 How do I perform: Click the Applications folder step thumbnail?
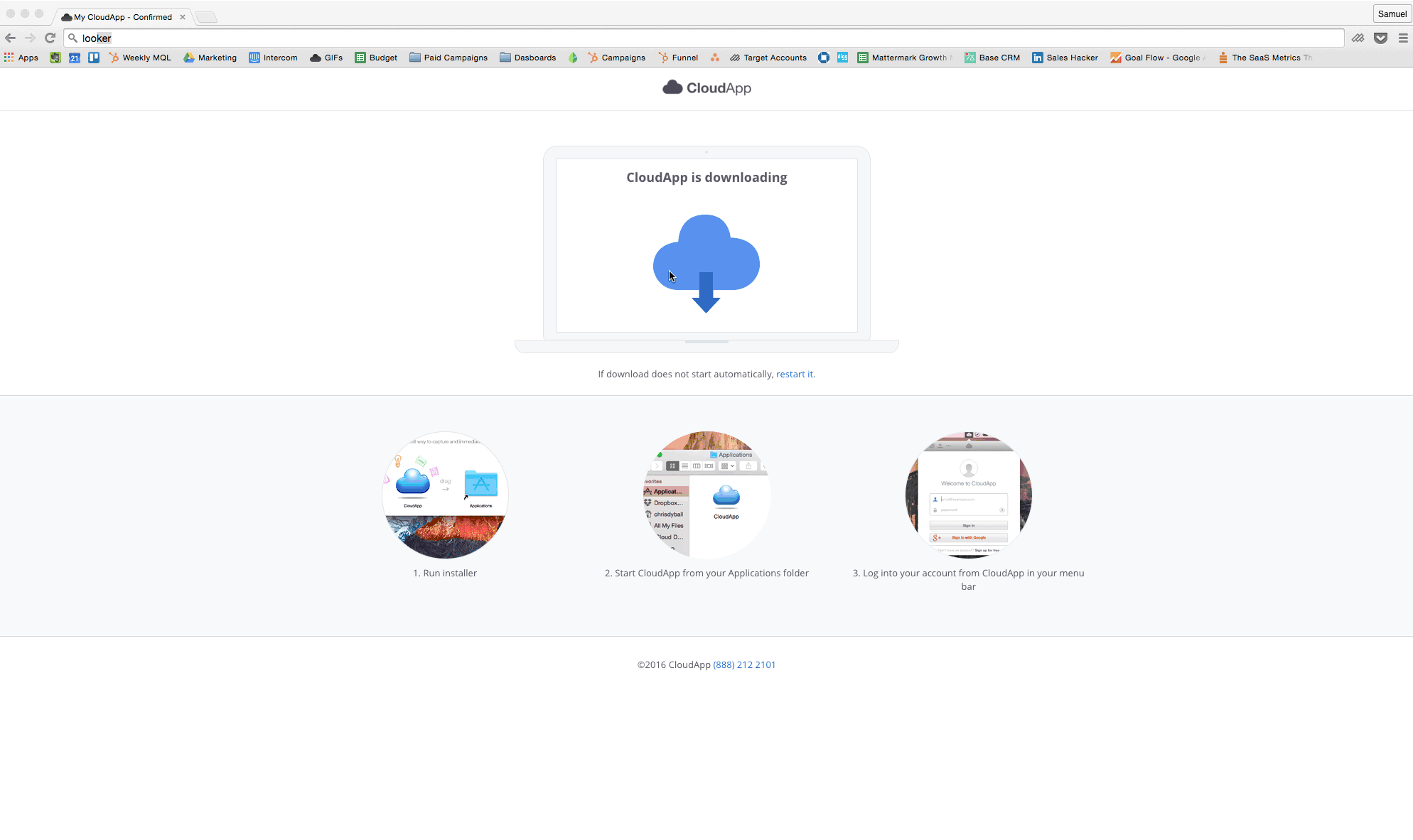coord(706,495)
